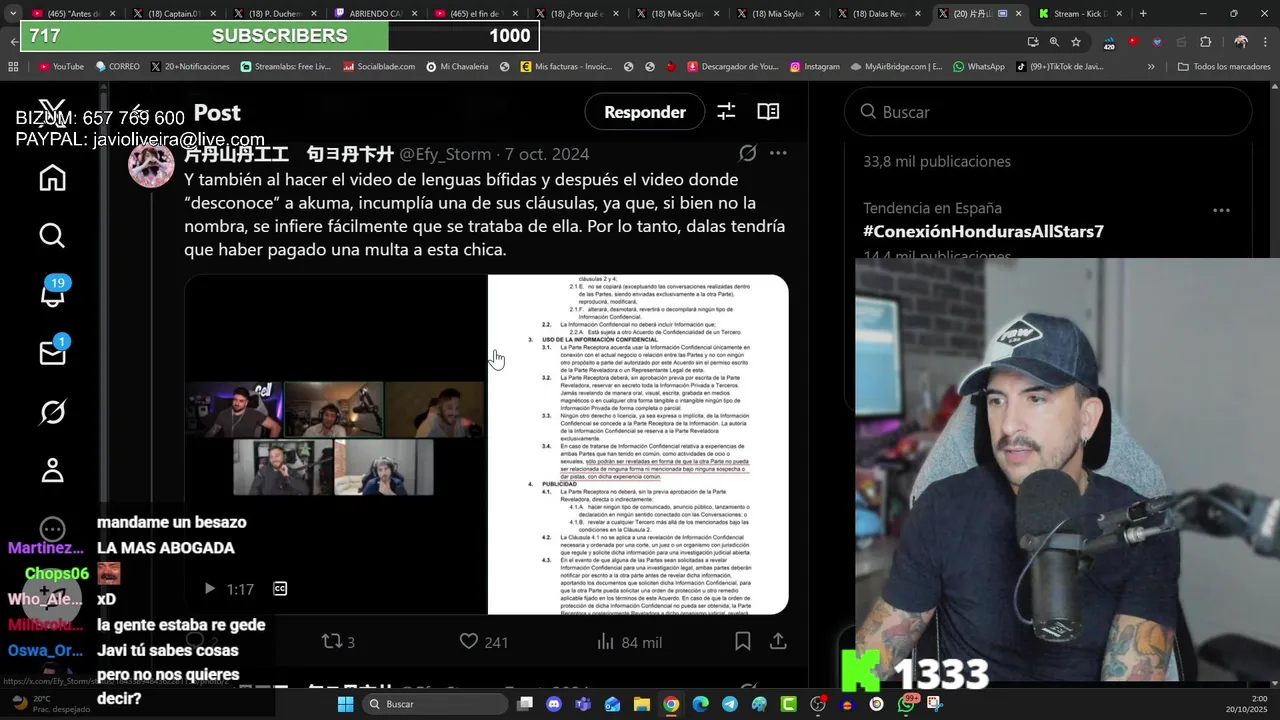This screenshot has width=1280, height=720.
Task: Open a new Chrome tab
Action: point(1143,14)
